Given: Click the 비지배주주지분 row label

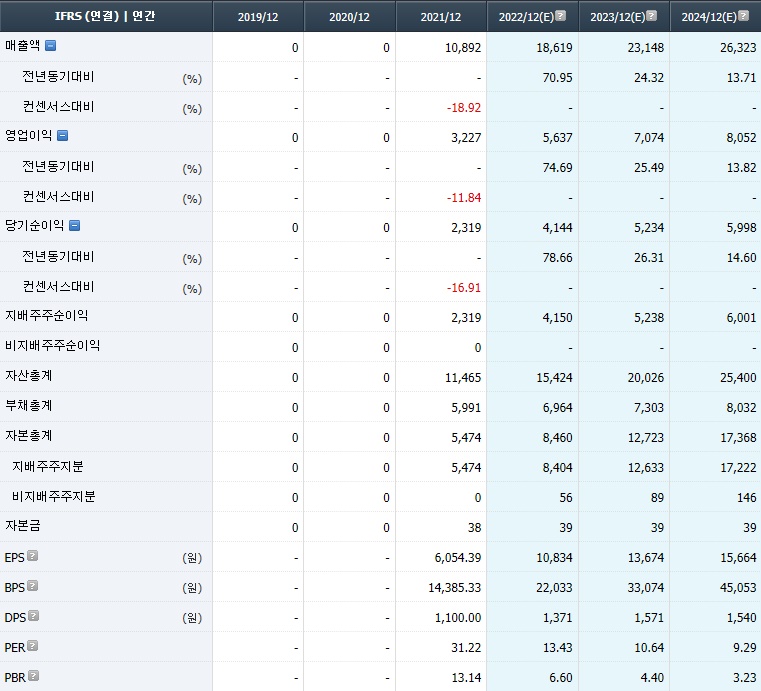Looking at the screenshot, I should click(x=53, y=497).
